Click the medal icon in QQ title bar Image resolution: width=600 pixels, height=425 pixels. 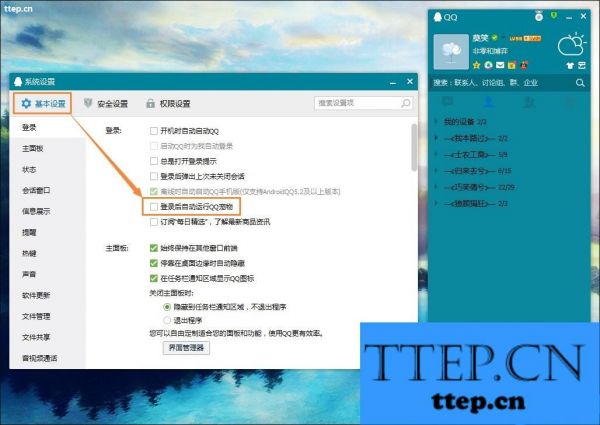(539, 16)
